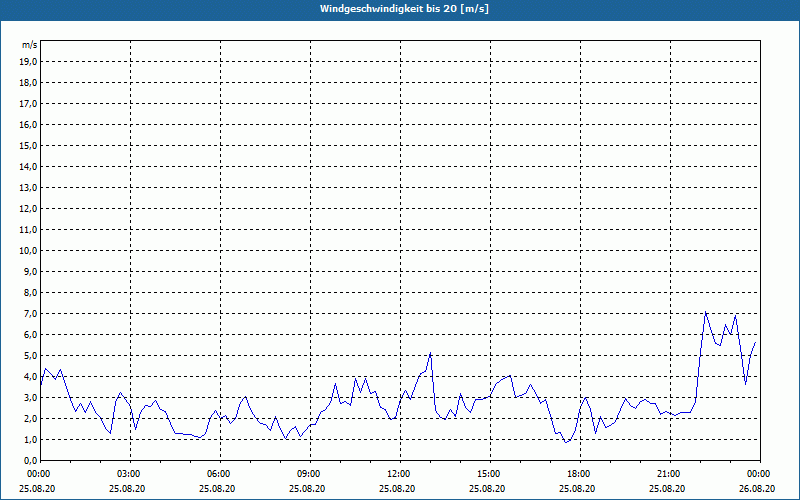Select the '17,0' y-axis label
The image size is (800, 500).
coord(29,104)
